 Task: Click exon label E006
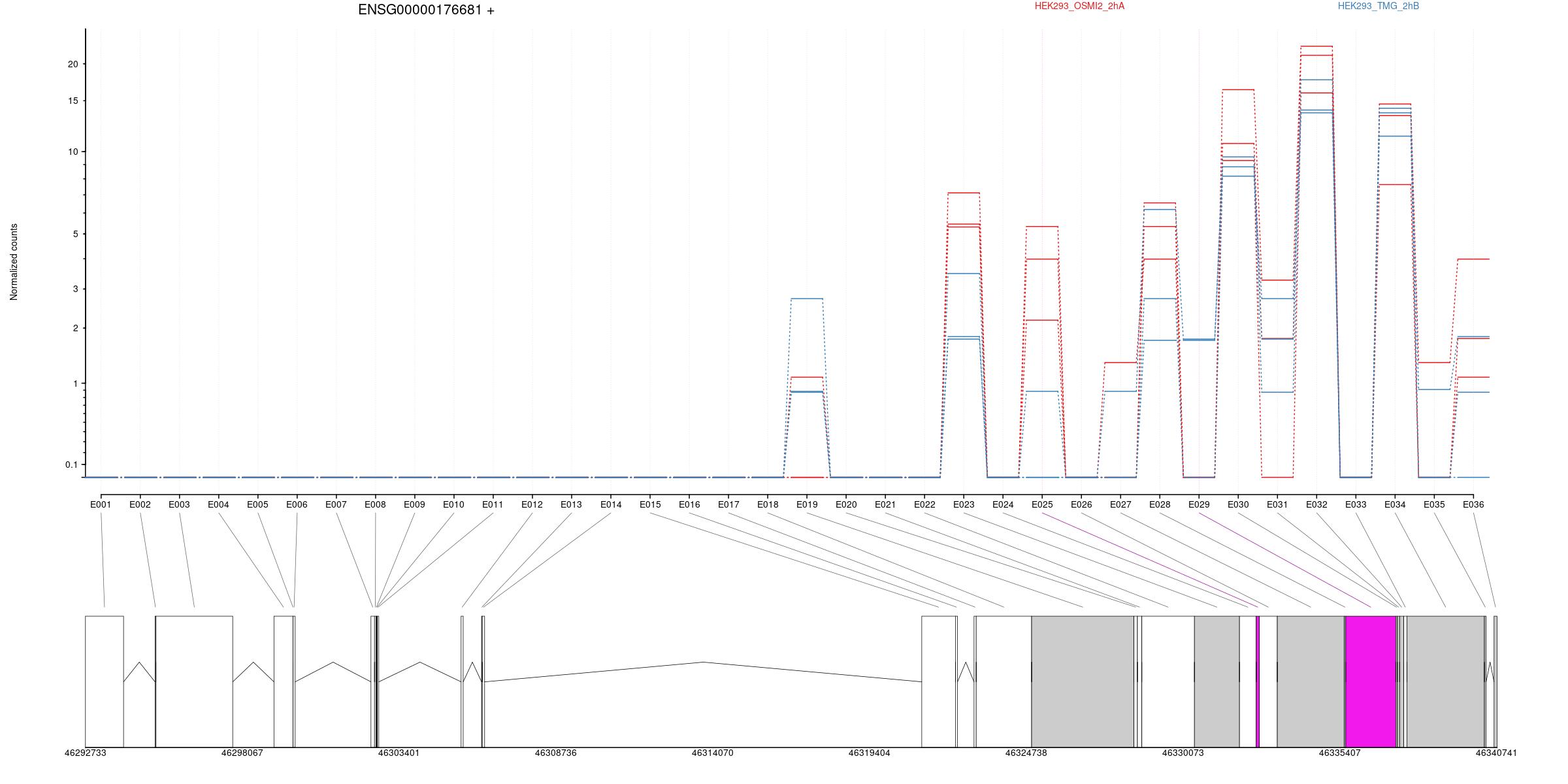[297, 504]
